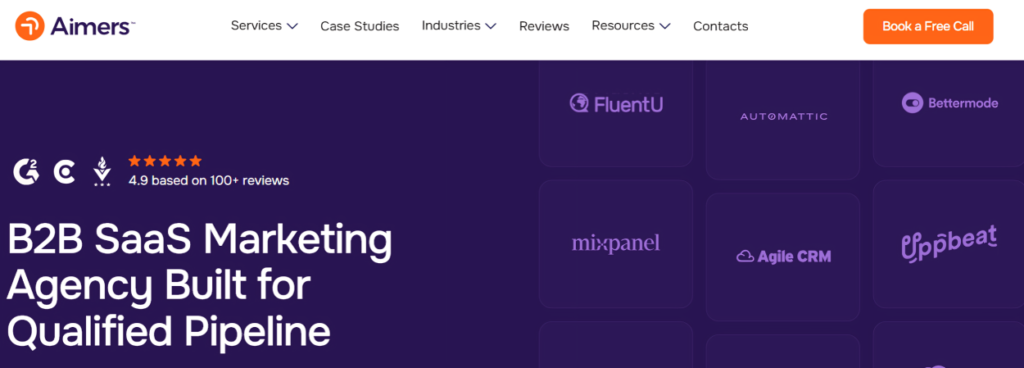Select the Automattic client logo card
The width and height of the screenshot is (1024, 368).
pos(783,120)
